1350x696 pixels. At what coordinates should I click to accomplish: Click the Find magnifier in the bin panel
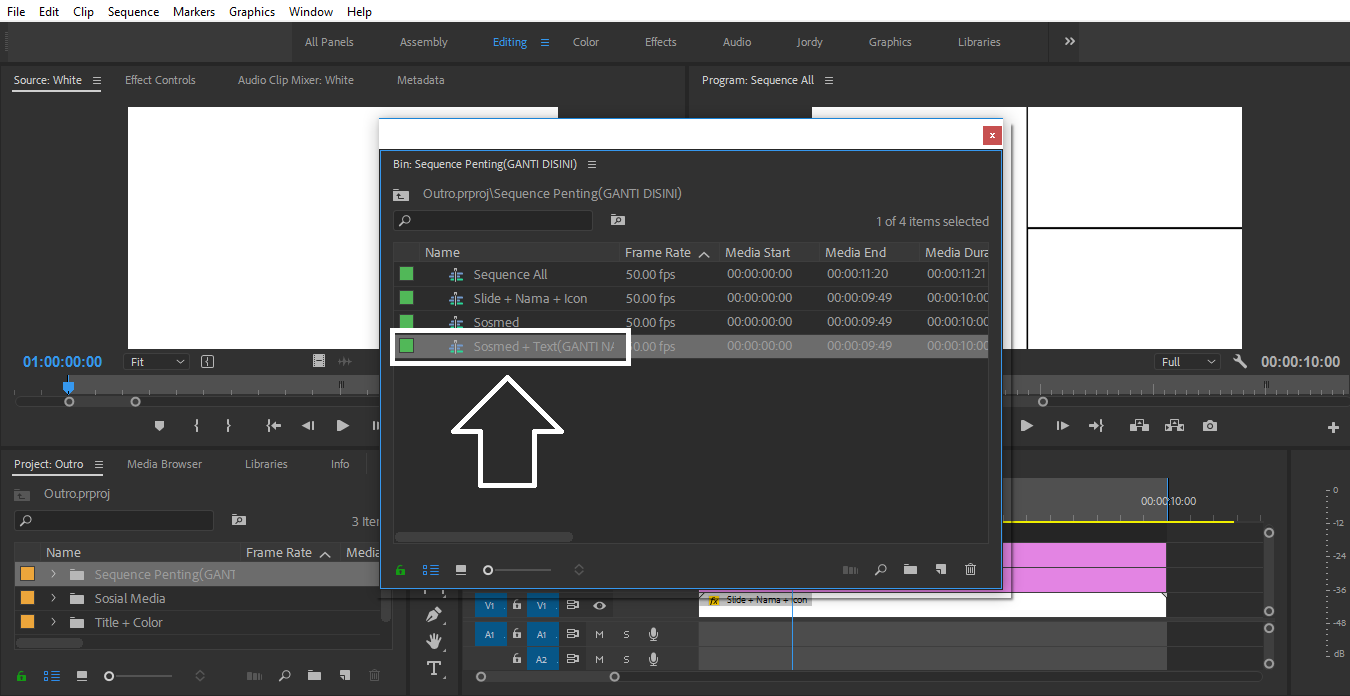tap(881, 569)
